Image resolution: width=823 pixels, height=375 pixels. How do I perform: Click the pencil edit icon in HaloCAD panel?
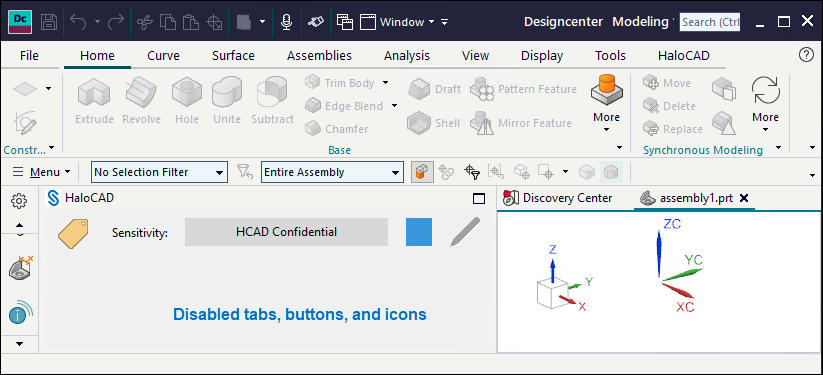[465, 232]
